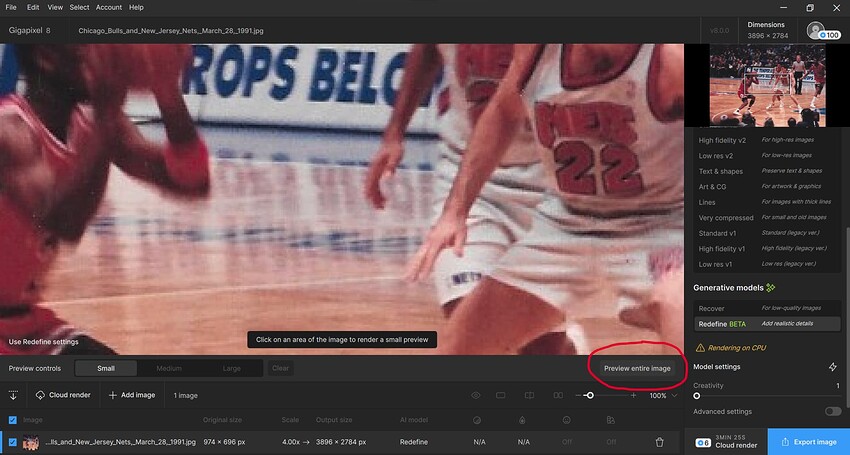This screenshot has height=455, width=850.
Task: Switch to side-by-side view icon
Action: [558, 395]
